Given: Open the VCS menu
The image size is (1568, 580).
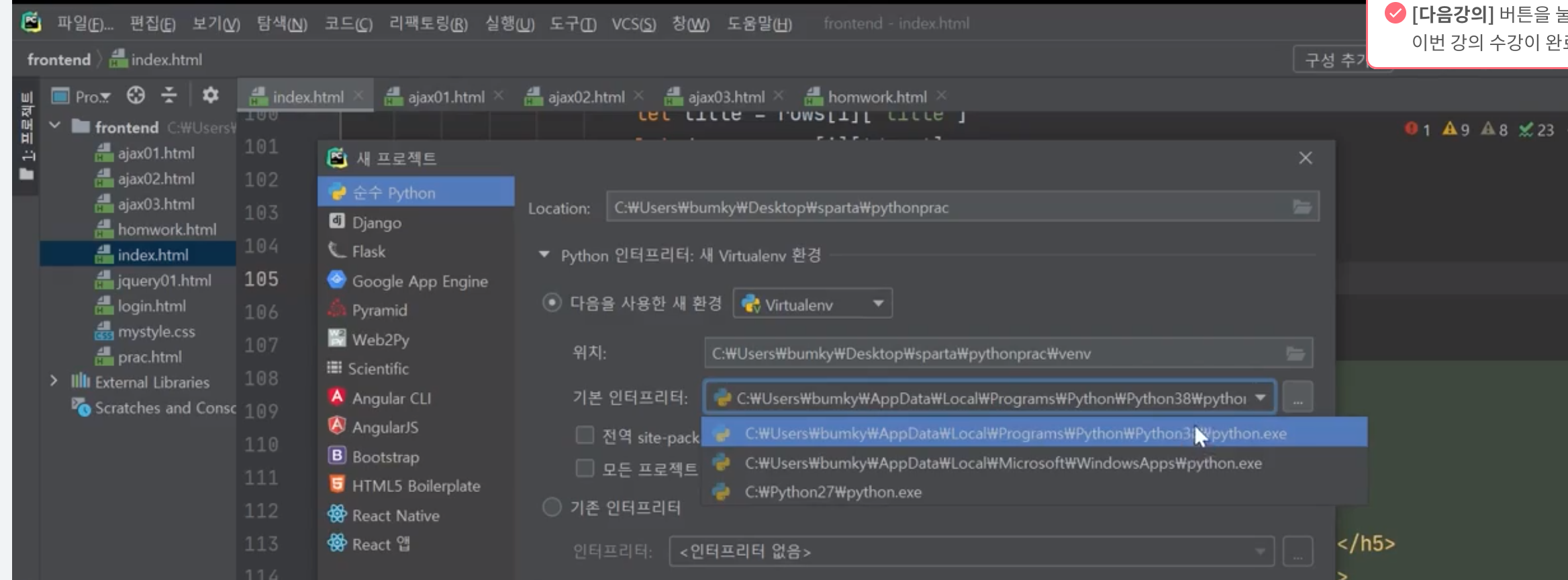Looking at the screenshot, I should tap(633, 23).
